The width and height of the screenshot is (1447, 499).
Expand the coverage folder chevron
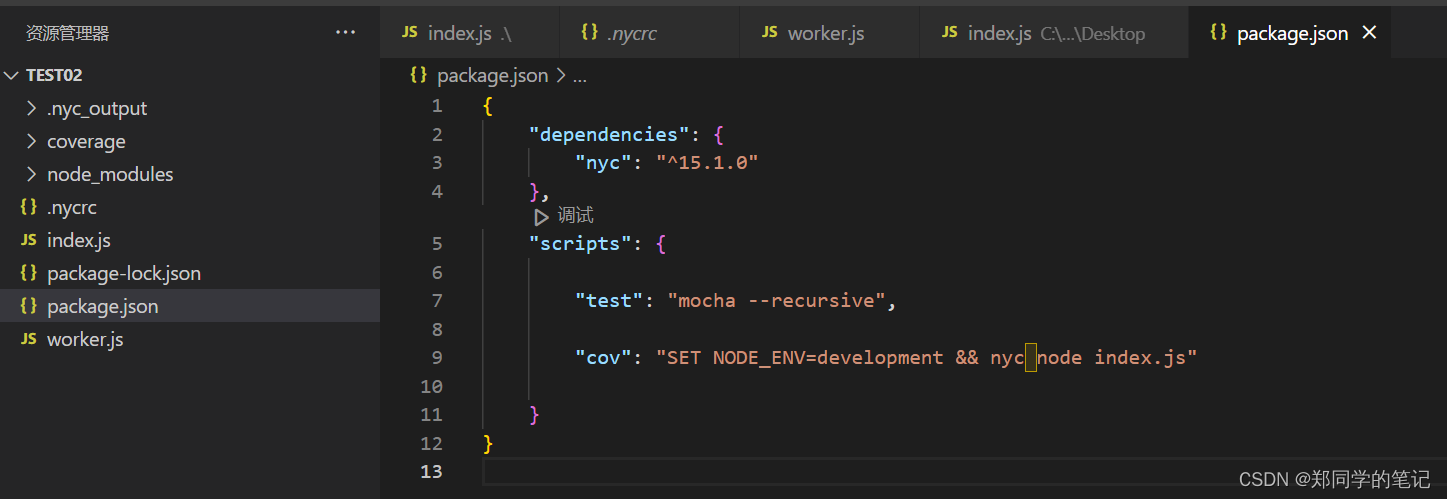click(31, 141)
